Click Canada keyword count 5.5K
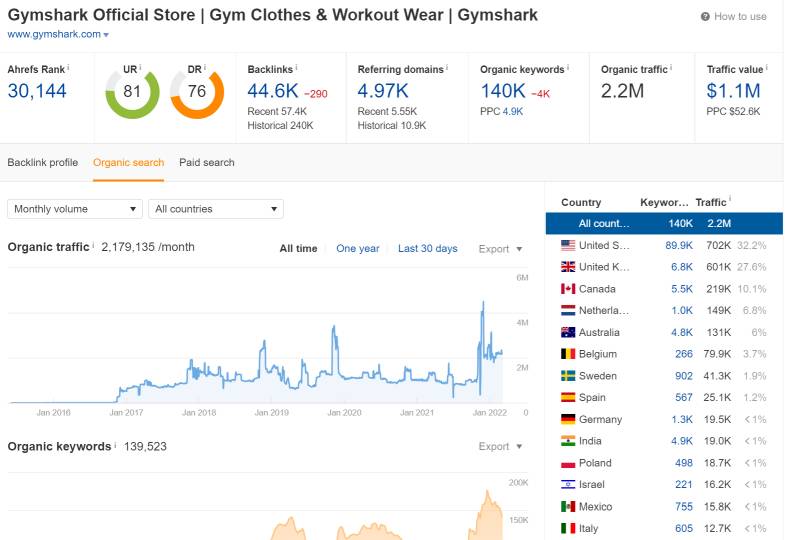This screenshot has height=540, width=786. (682, 289)
